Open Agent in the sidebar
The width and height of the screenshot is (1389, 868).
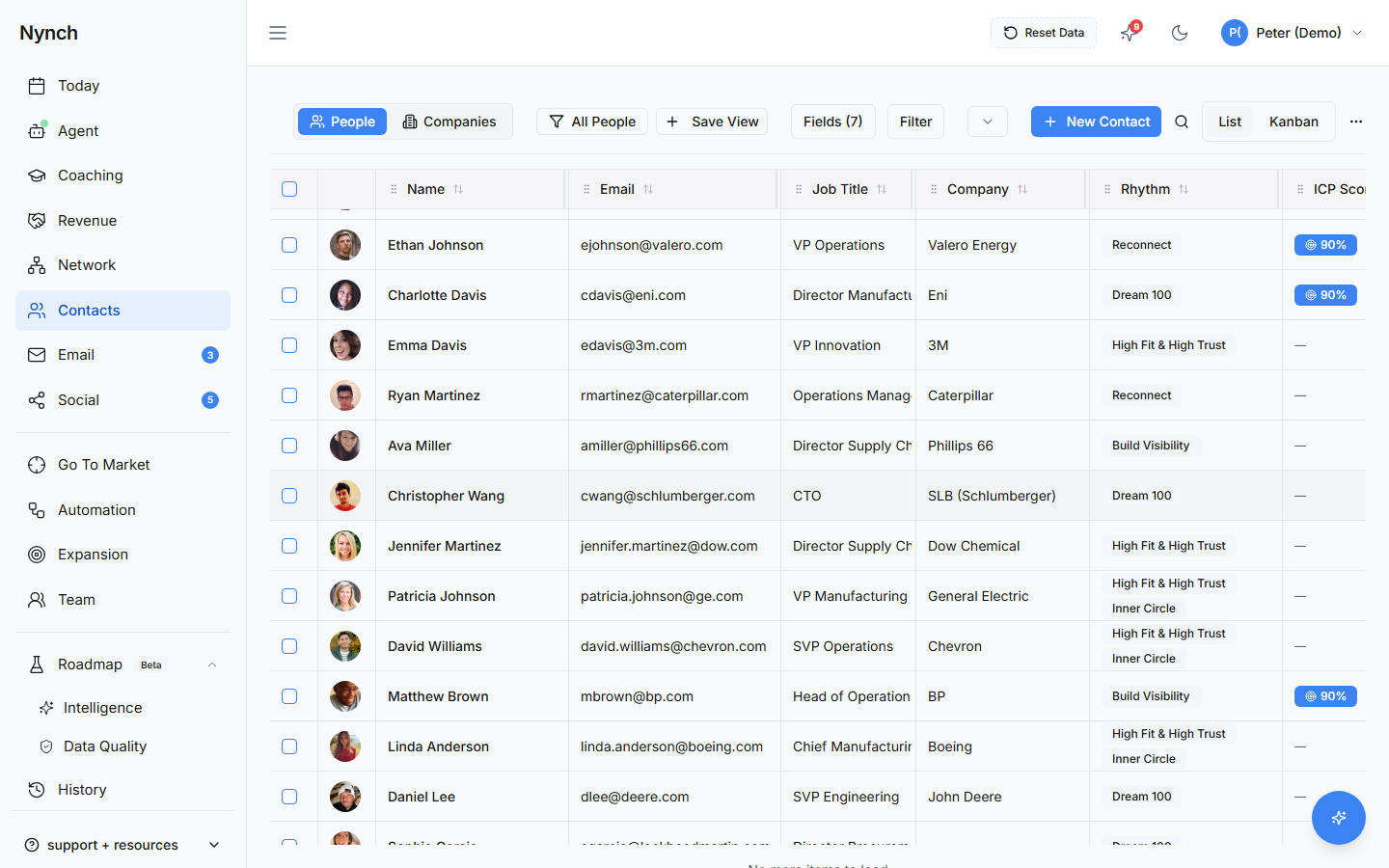(x=123, y=131)
